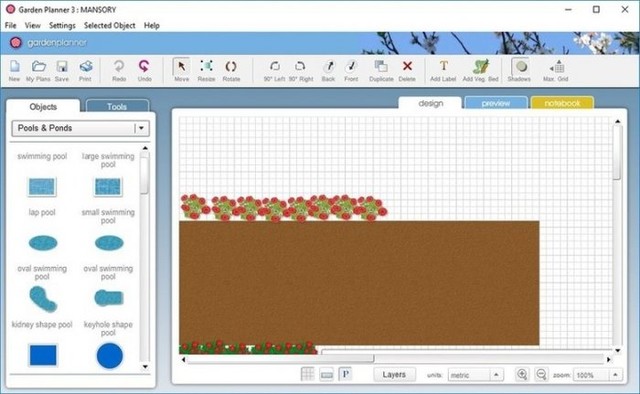Select the brown soil rectangle on canvas
This screenshot has width=640, height=394.
tap(359, 283)
